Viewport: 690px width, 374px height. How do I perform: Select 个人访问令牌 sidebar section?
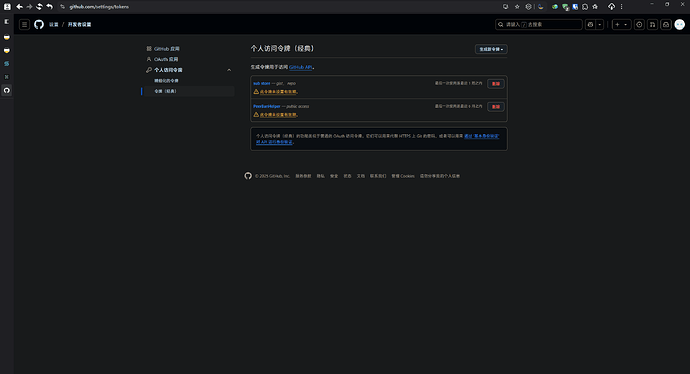tap(168, 70)
